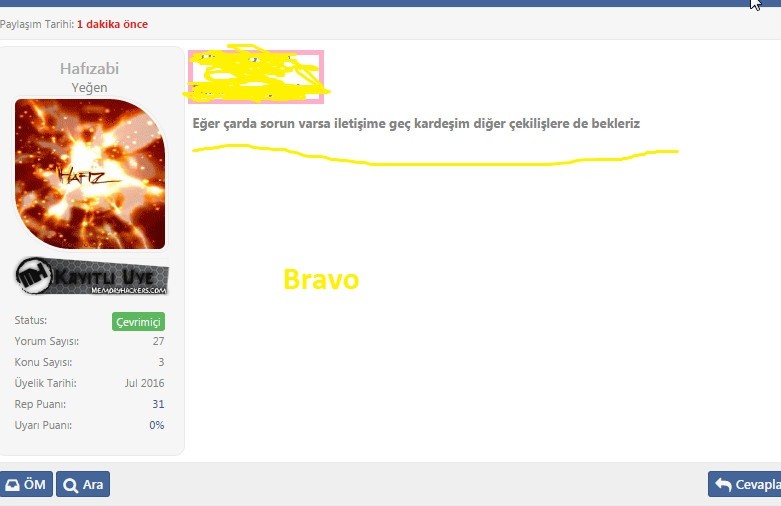
Task: Click the Üyelik Tarihi label
Action: coord(46,383)
